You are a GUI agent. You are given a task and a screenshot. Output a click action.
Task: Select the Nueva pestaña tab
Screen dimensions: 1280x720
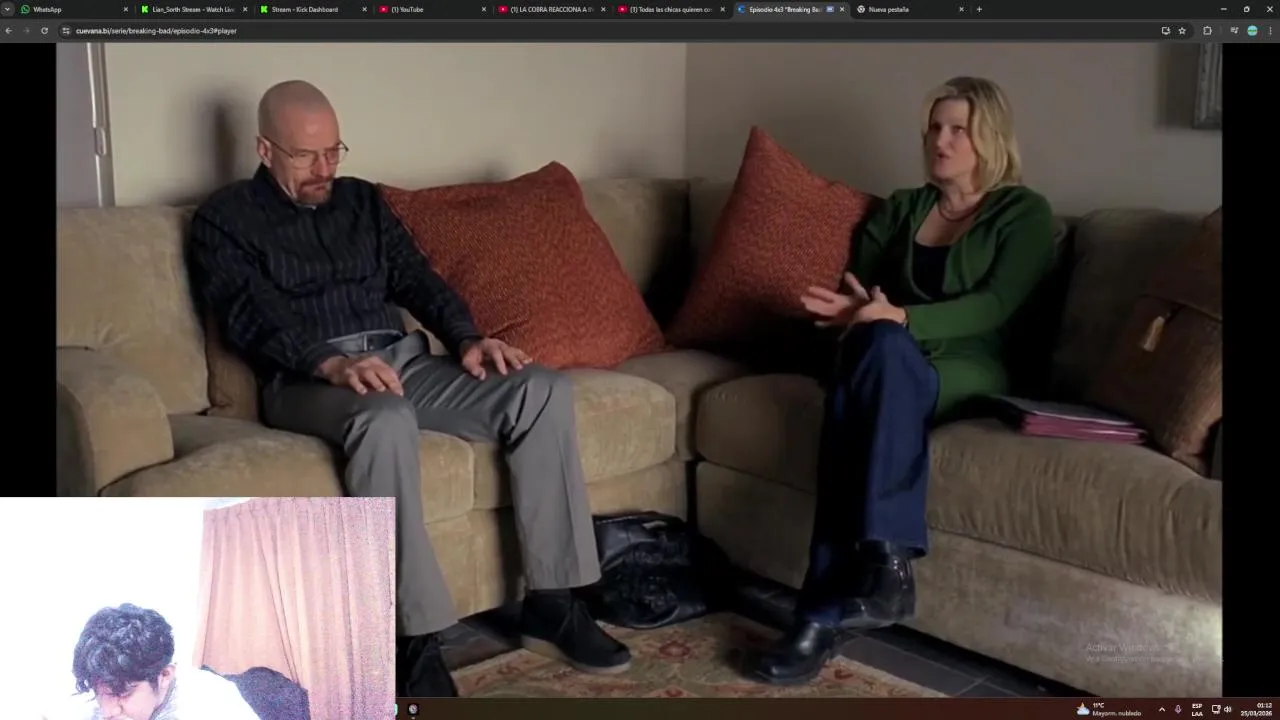tap(910, 9)
